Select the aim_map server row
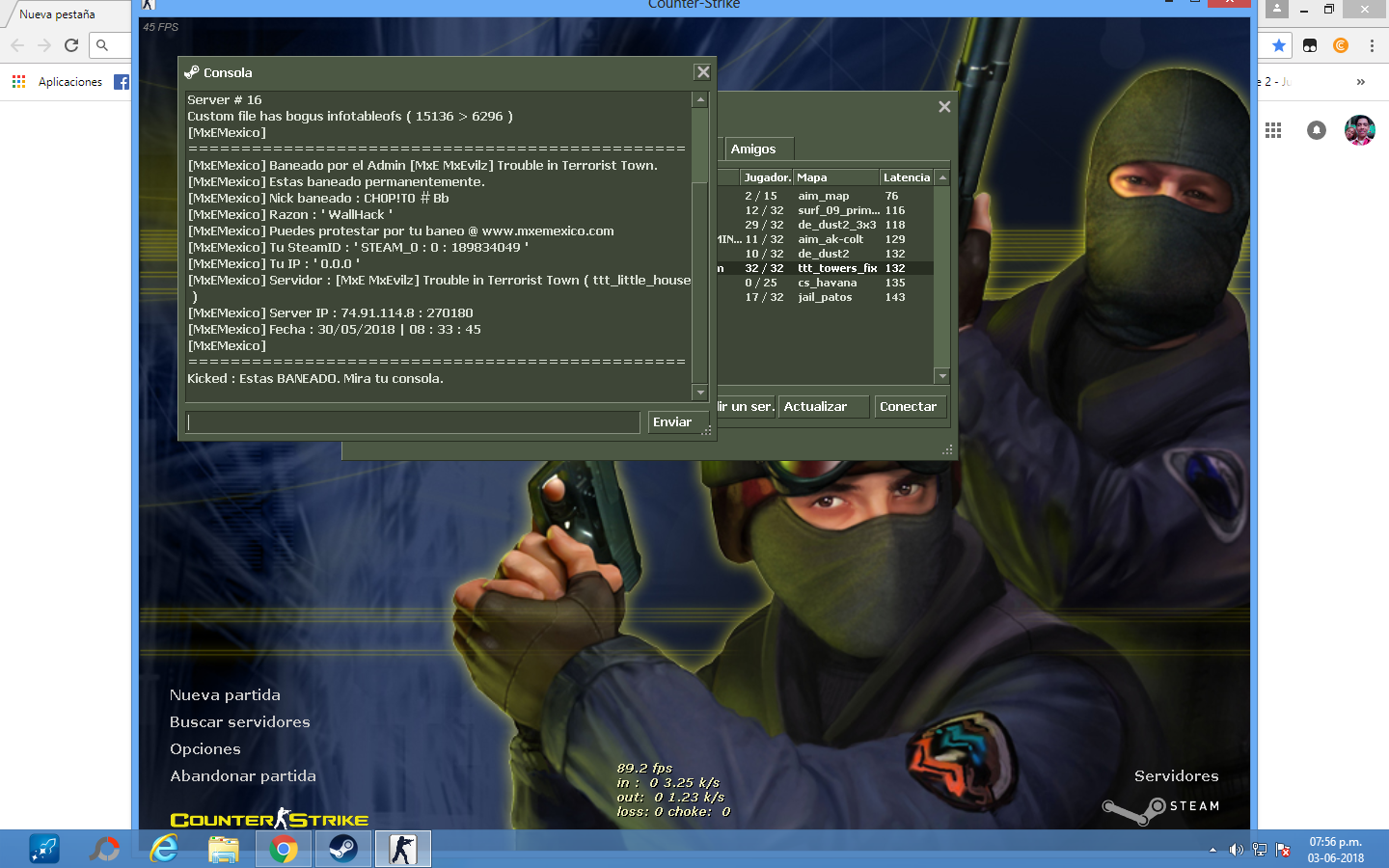Screen dimensions: 1389x868 click(x=825, y=196)
